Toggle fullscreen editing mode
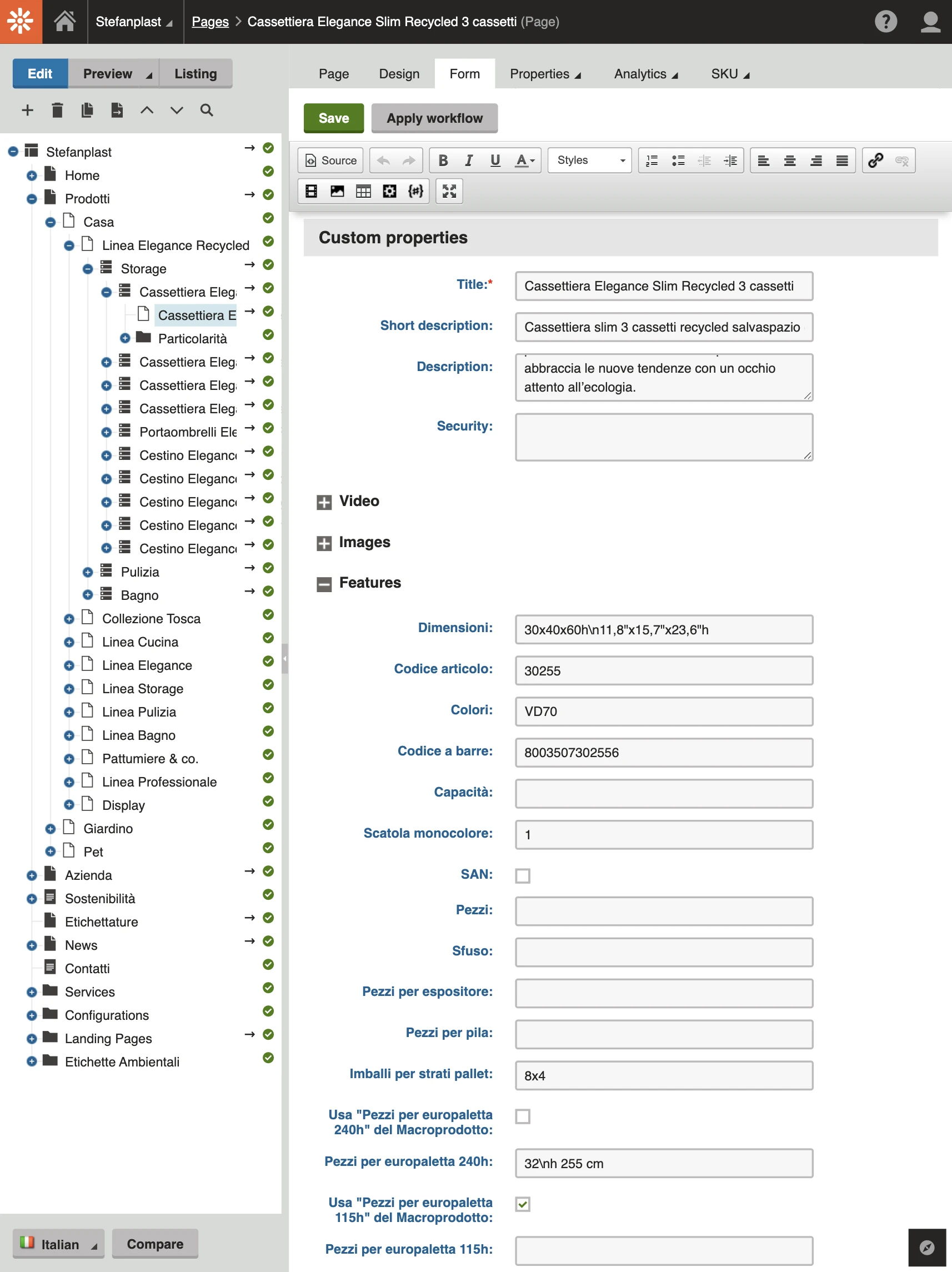Image resolution: width=952 pixels, height=1272 pixels. pos(448,191)
